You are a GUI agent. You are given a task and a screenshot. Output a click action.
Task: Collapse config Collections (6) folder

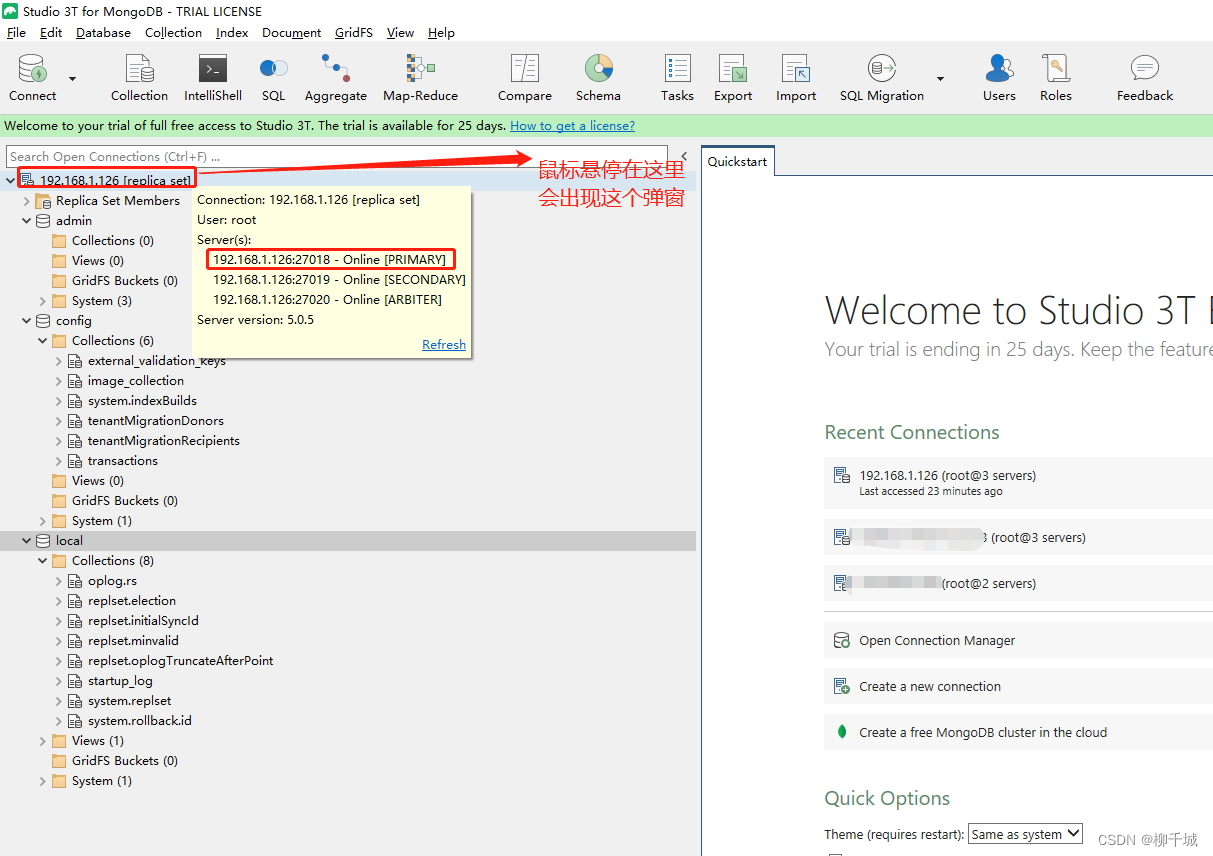(43, 340)
